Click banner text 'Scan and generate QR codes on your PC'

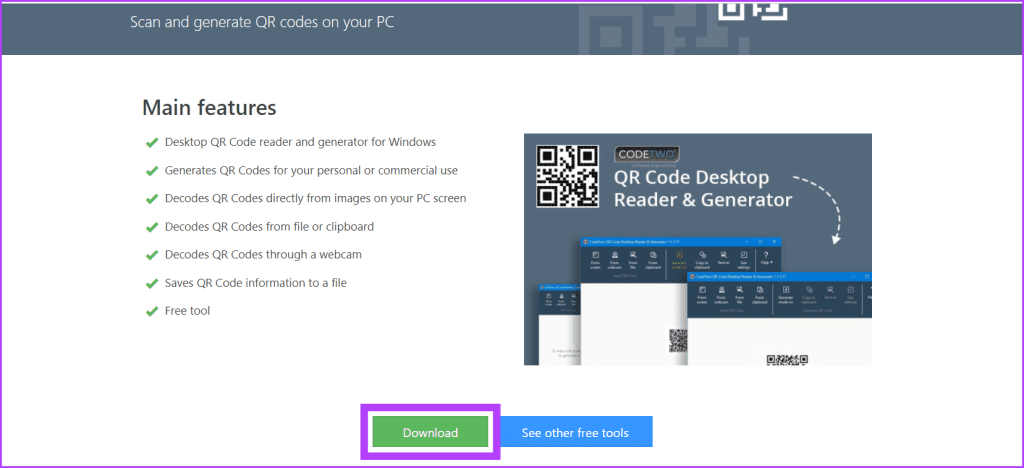tap(262, 22)
